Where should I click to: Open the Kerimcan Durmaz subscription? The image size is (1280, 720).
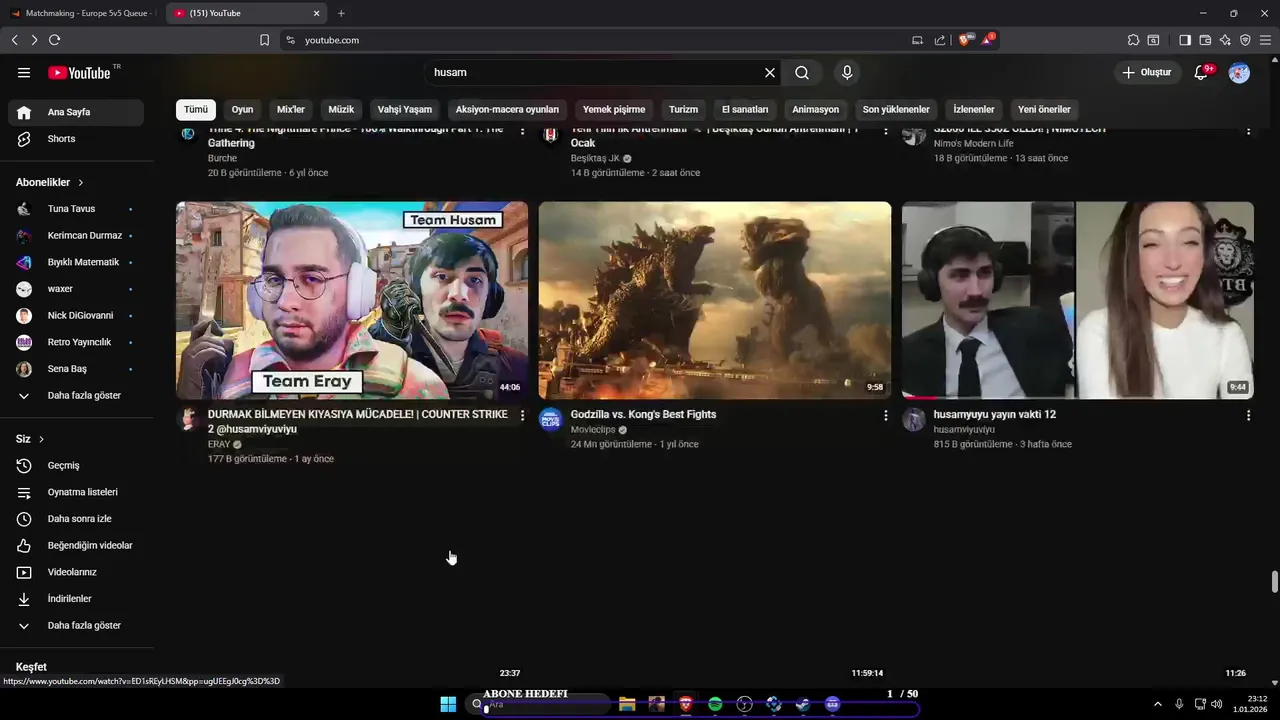[76, 235]
